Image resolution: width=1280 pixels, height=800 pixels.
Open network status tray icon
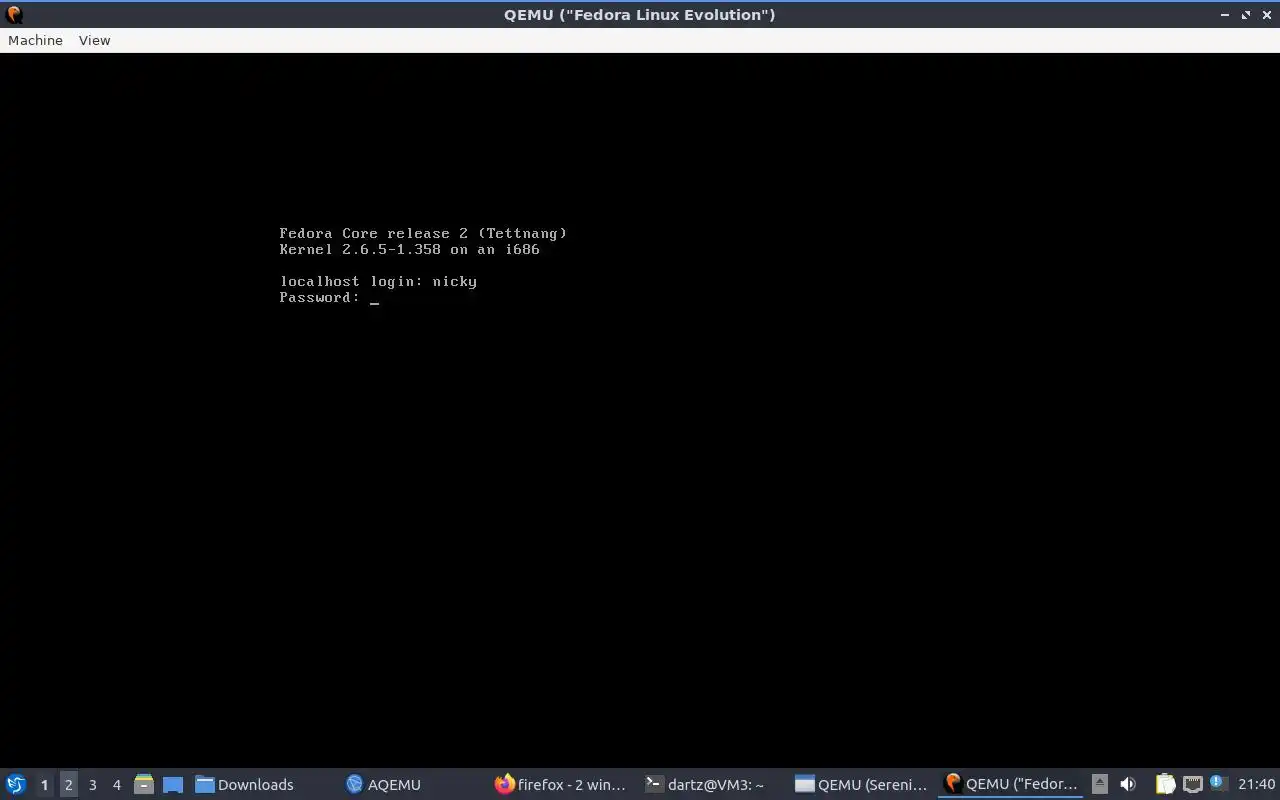[x=1192, y=784]
